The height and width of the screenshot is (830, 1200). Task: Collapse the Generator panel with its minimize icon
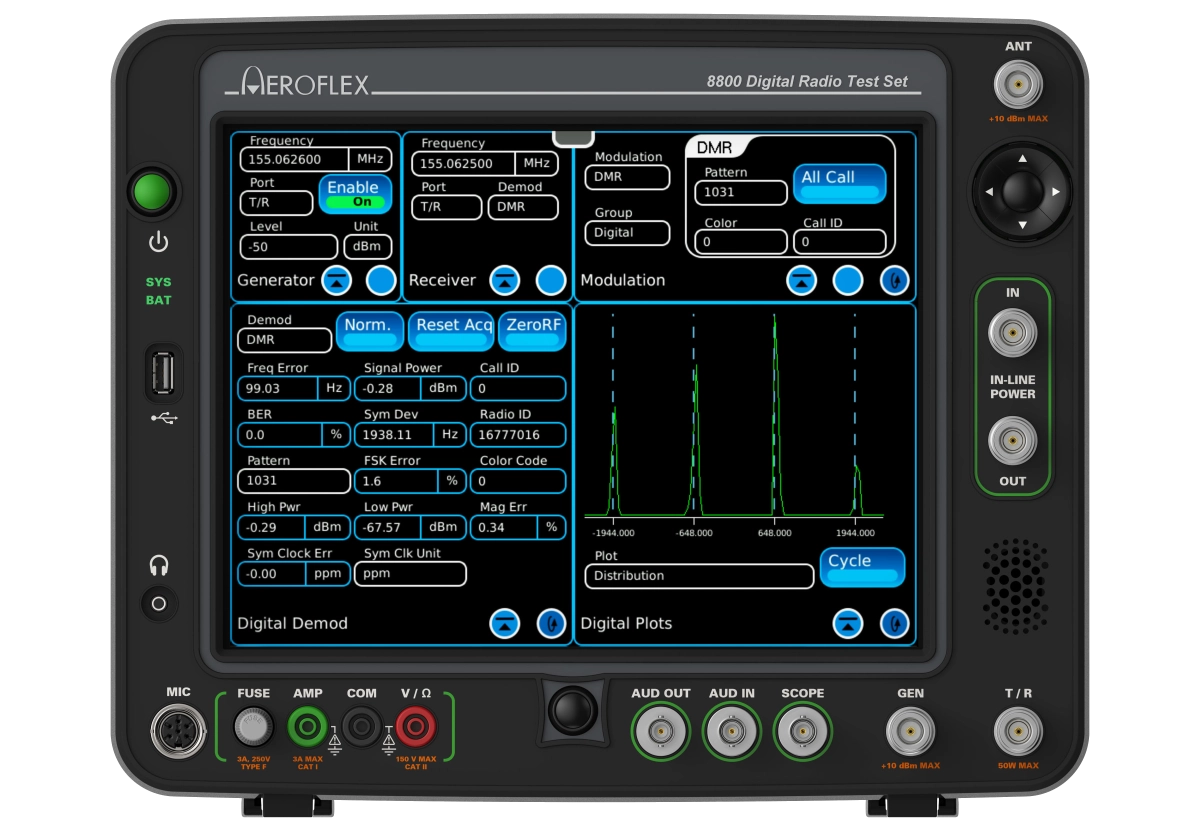[x=336, y=281]
